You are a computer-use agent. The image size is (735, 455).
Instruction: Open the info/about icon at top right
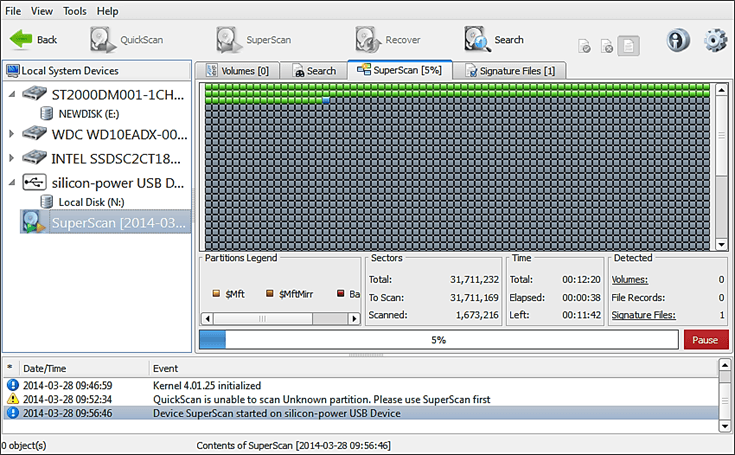pos(678,41)
